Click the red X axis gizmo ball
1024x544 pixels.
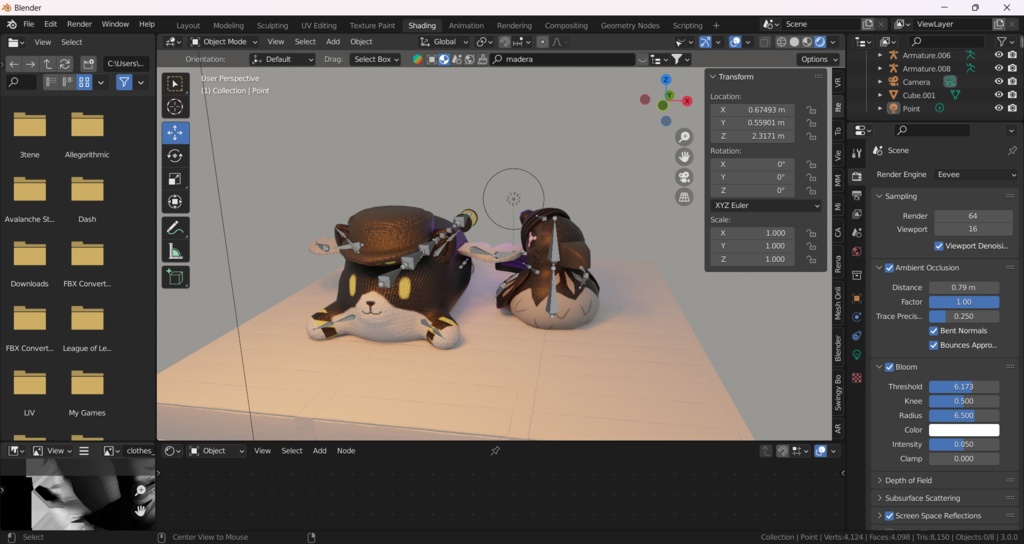click(687, 101)
